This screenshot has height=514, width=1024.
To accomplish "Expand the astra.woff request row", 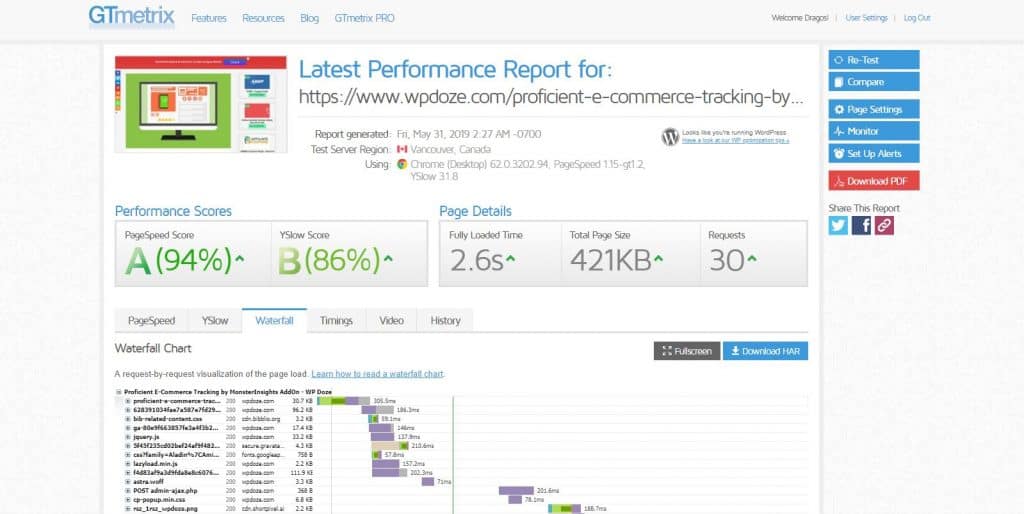I will coord(128,481).
